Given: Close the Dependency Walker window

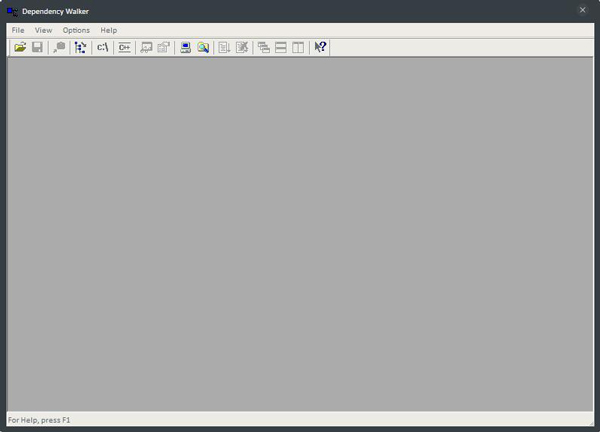Looking at the screenshot, I should pos(582,10).
